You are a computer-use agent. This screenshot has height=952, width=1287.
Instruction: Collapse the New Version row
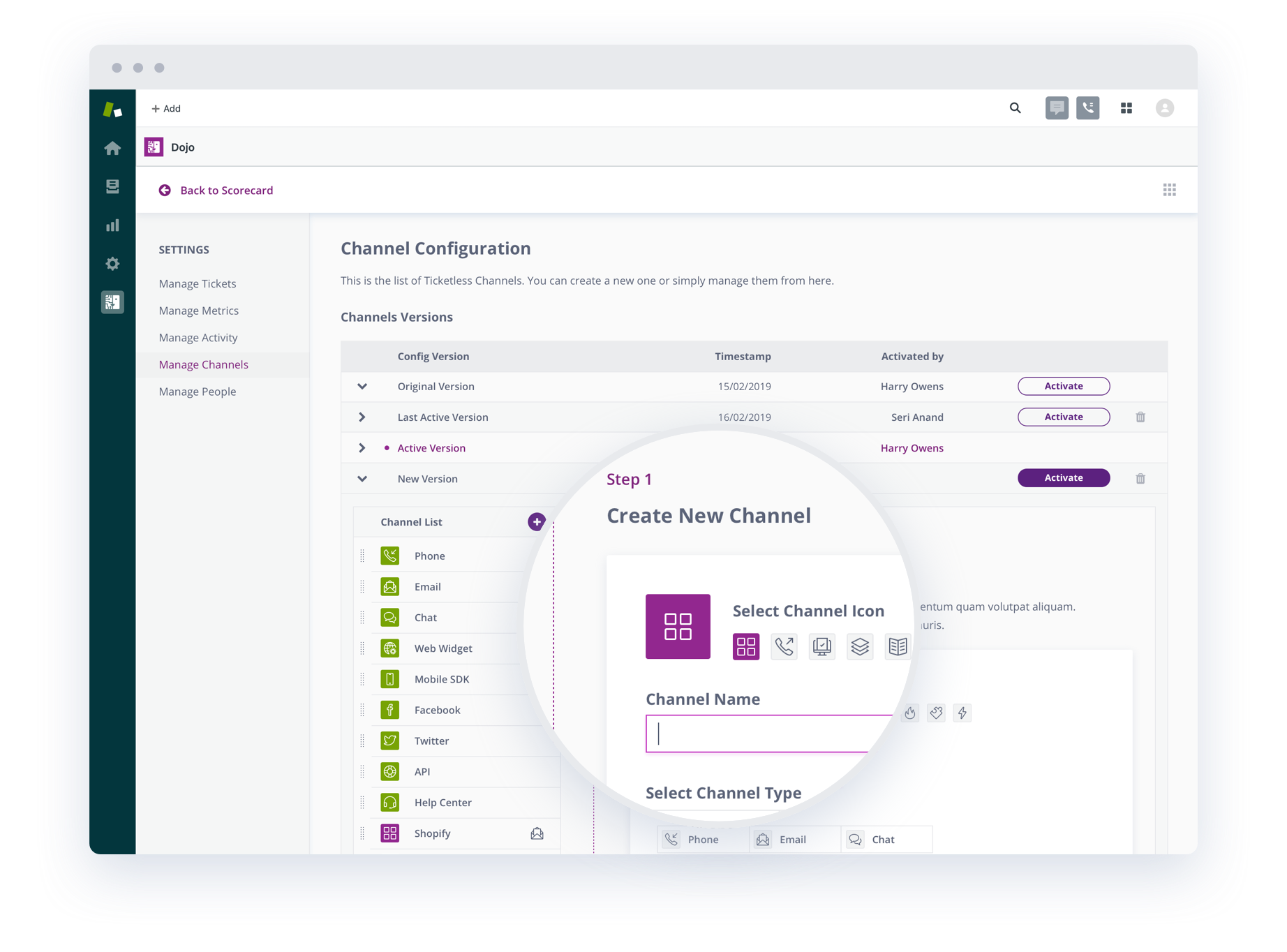(362, 478)
